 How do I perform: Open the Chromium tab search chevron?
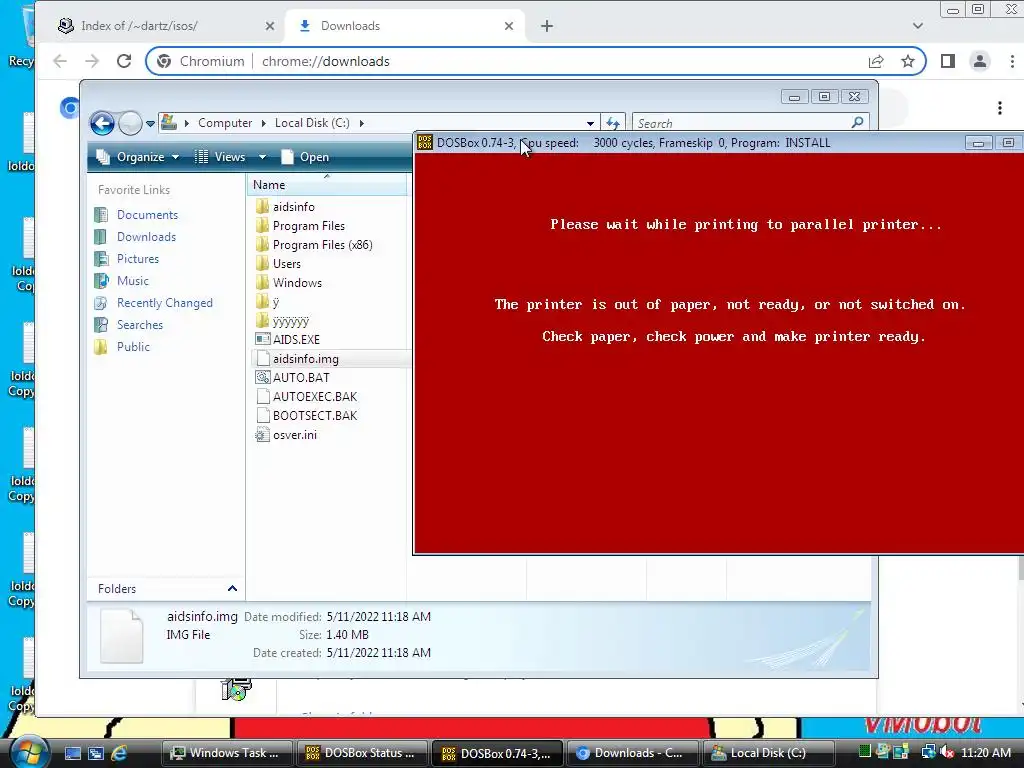click(918, 26)
